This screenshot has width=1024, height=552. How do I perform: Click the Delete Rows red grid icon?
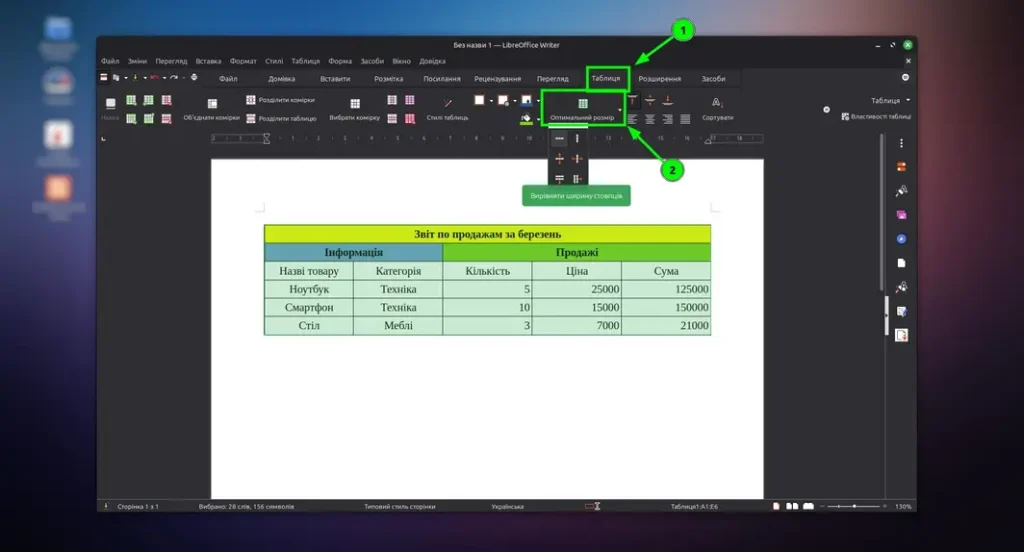tap(167, 118)
